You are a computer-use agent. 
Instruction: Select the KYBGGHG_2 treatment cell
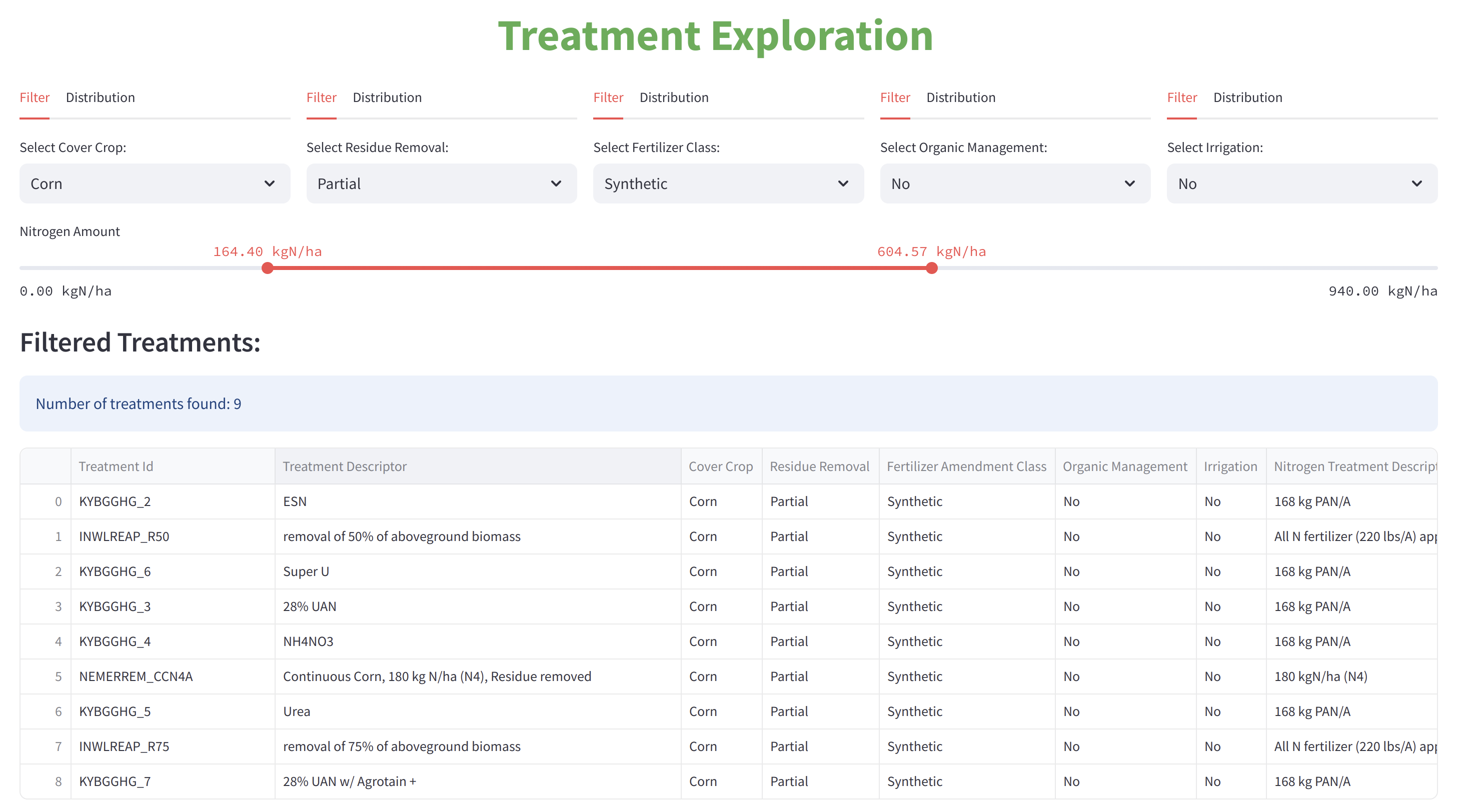[x=115, y=501]
